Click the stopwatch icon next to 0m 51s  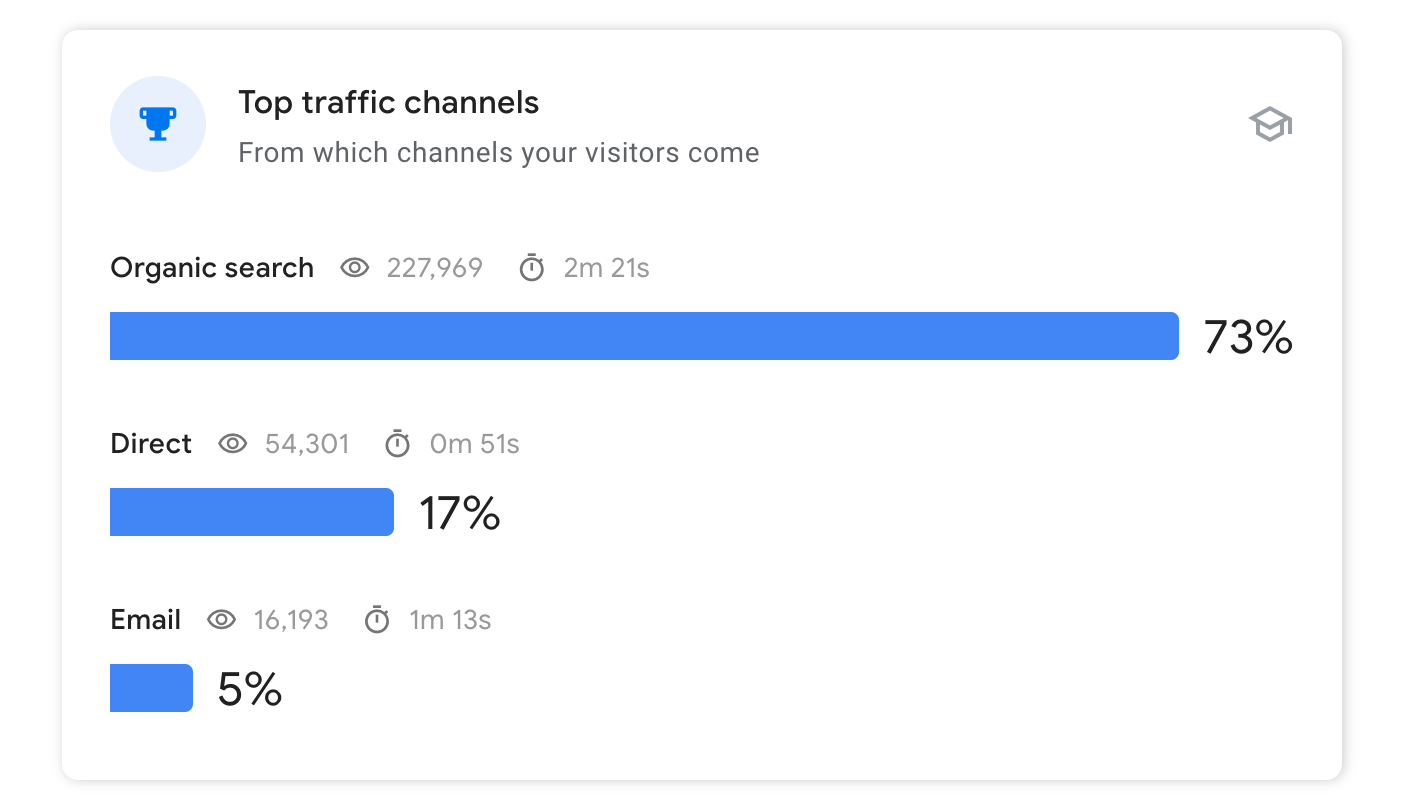pyautogui.click(x=398, y=444)
